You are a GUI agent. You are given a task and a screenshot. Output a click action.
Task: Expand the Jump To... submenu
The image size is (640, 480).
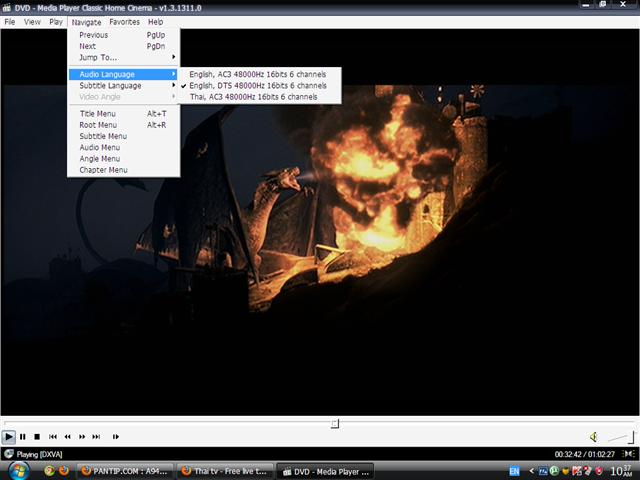124,58
